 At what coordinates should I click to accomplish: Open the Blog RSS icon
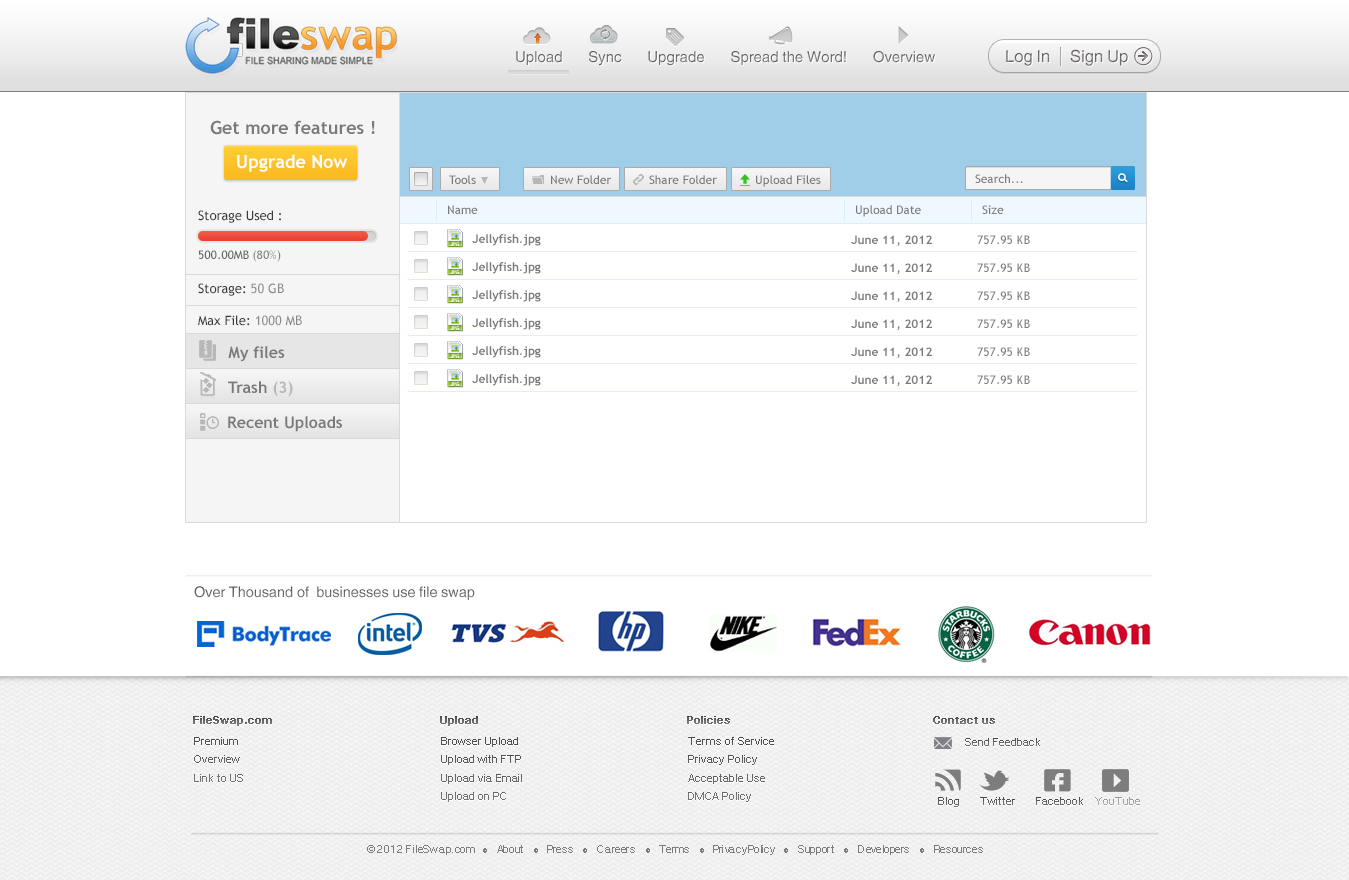(947, 780)
